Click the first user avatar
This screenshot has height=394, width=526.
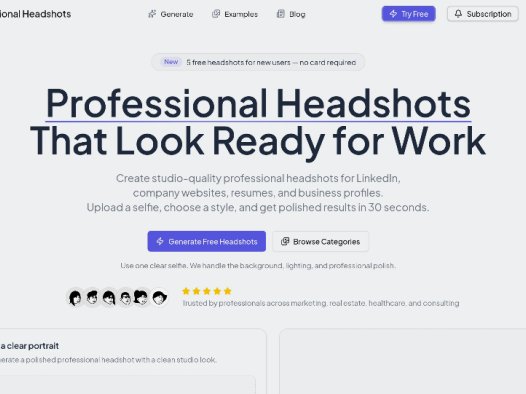tap(75, 297)
